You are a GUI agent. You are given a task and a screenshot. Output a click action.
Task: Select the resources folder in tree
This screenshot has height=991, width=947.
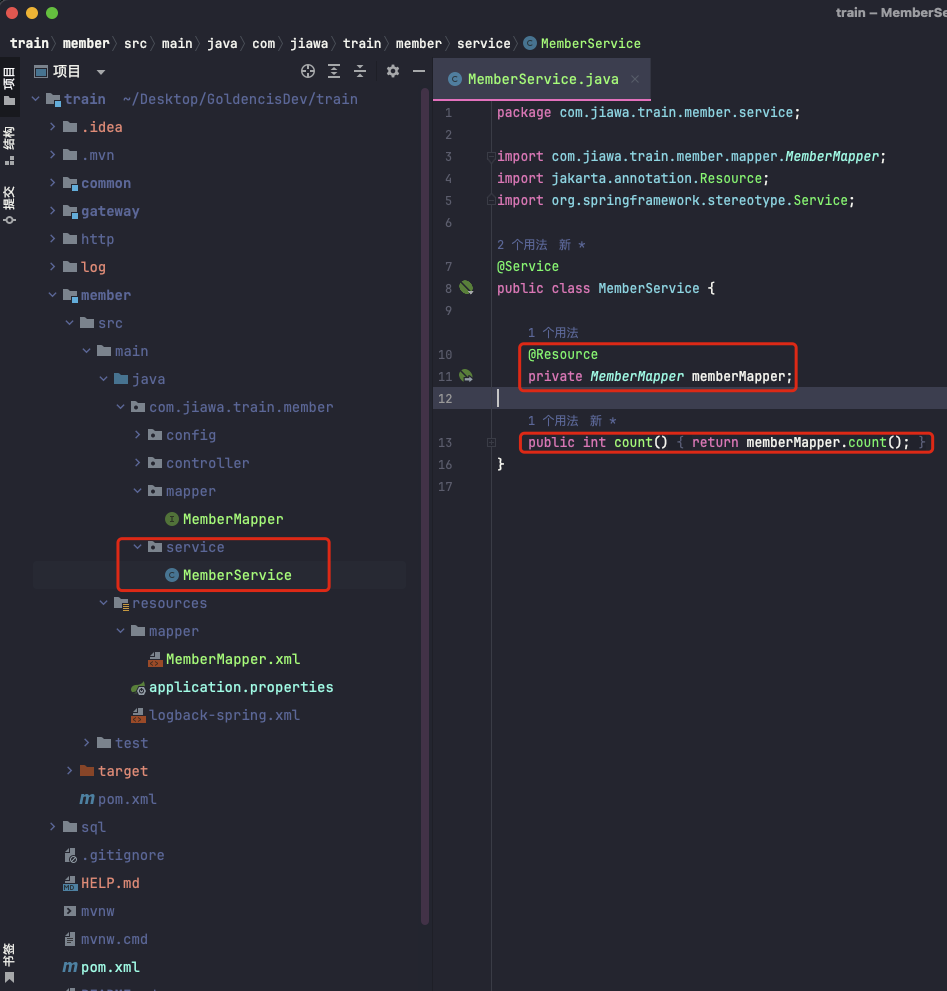tap(169, 603)
